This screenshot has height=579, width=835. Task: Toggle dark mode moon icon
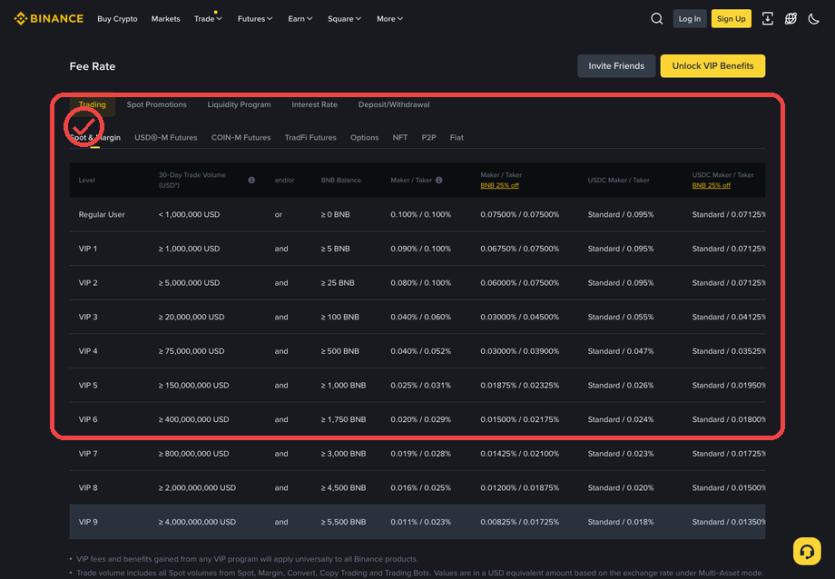click(x=813, y=19)
